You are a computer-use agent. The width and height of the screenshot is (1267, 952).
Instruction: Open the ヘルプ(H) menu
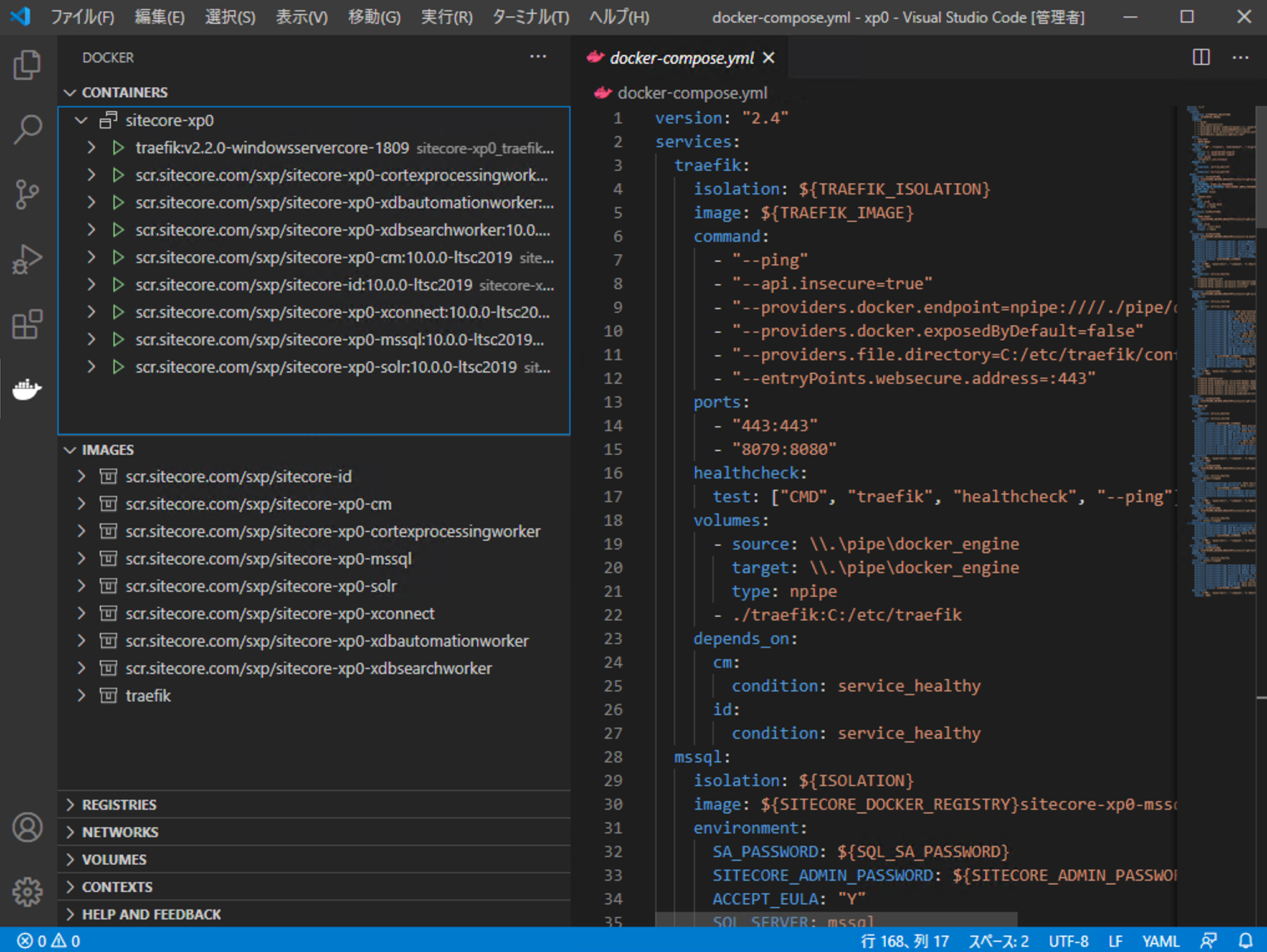[x=619, y=17]
